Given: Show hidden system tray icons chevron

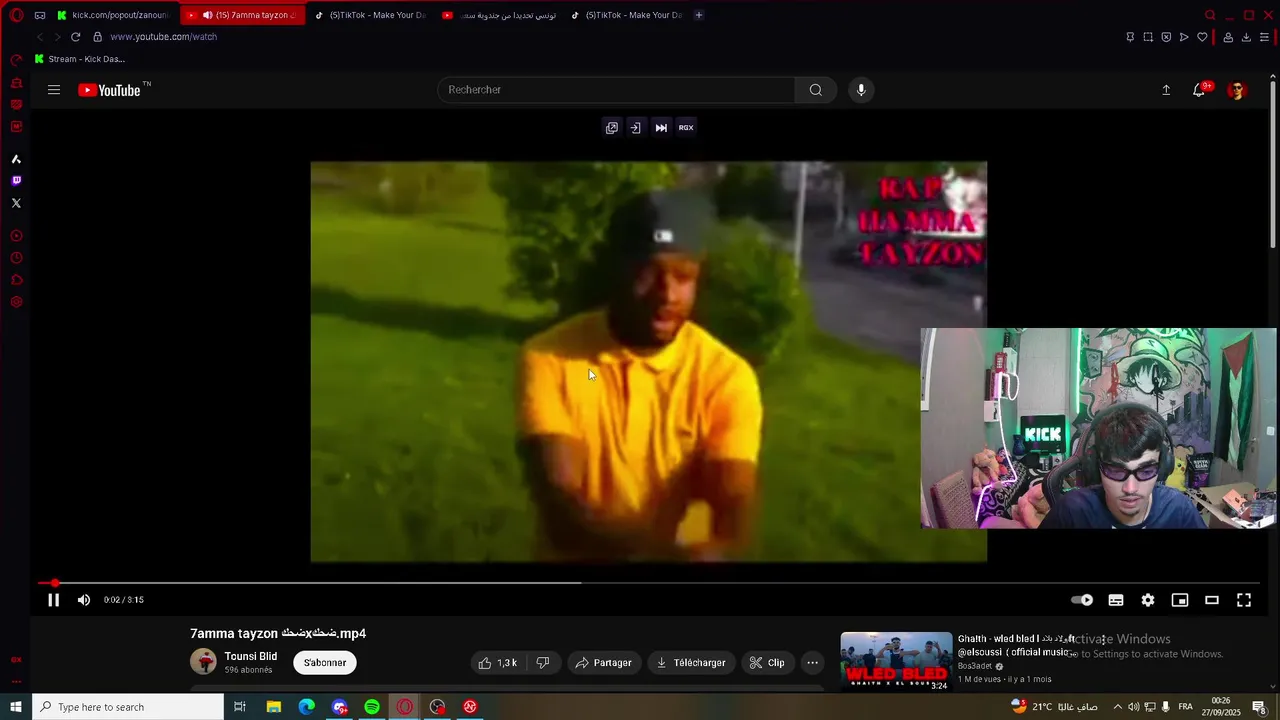Looking at the screenshot, I should (x=1118, y=707).
